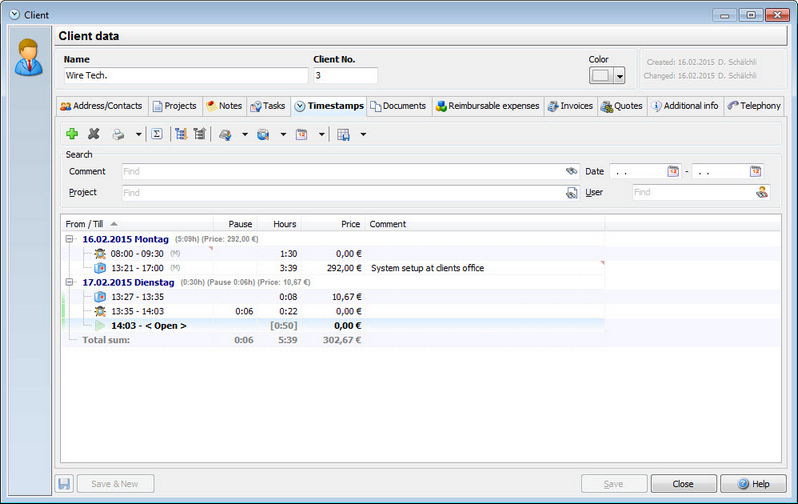Open print options dropdown arrow
The image size is (798, 504).
pos(138,134)
